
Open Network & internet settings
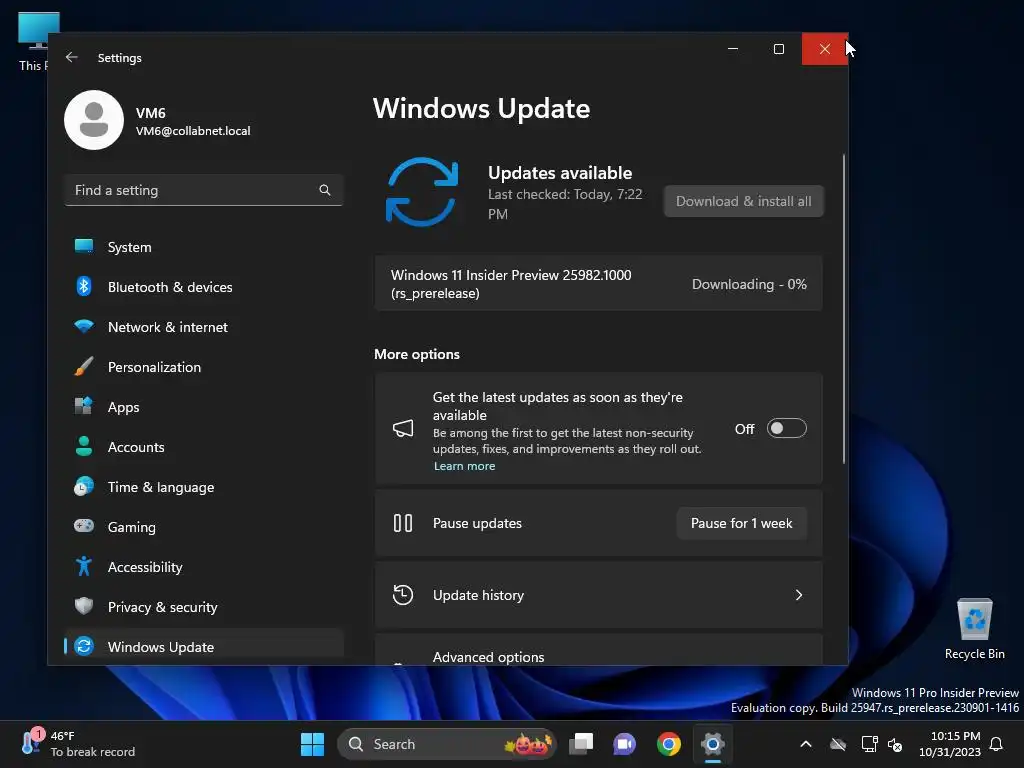[204, 327]
